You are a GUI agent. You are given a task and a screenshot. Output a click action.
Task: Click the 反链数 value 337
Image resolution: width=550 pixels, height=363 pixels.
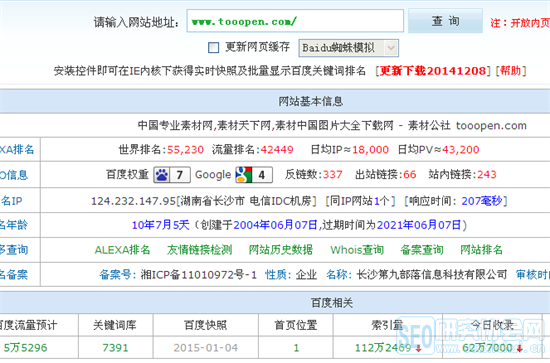point(332,174)
